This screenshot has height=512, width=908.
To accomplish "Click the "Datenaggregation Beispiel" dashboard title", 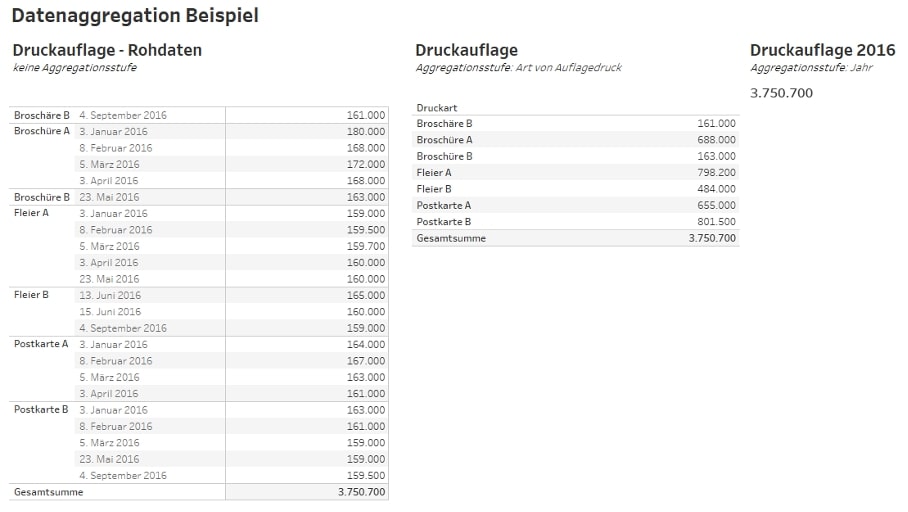I will (x=135, y=16).
